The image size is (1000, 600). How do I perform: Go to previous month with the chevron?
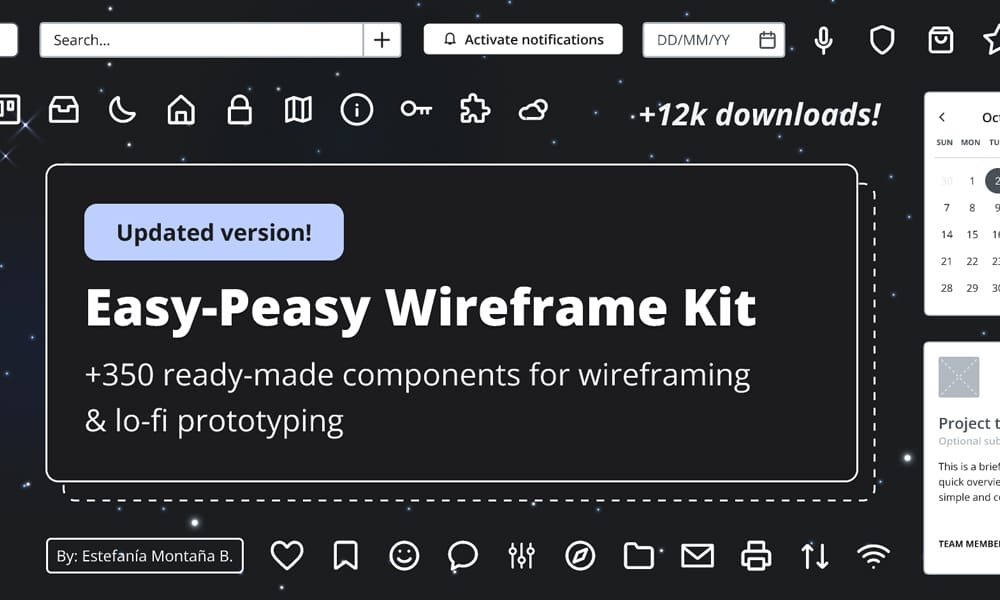(x=941, y=117)
